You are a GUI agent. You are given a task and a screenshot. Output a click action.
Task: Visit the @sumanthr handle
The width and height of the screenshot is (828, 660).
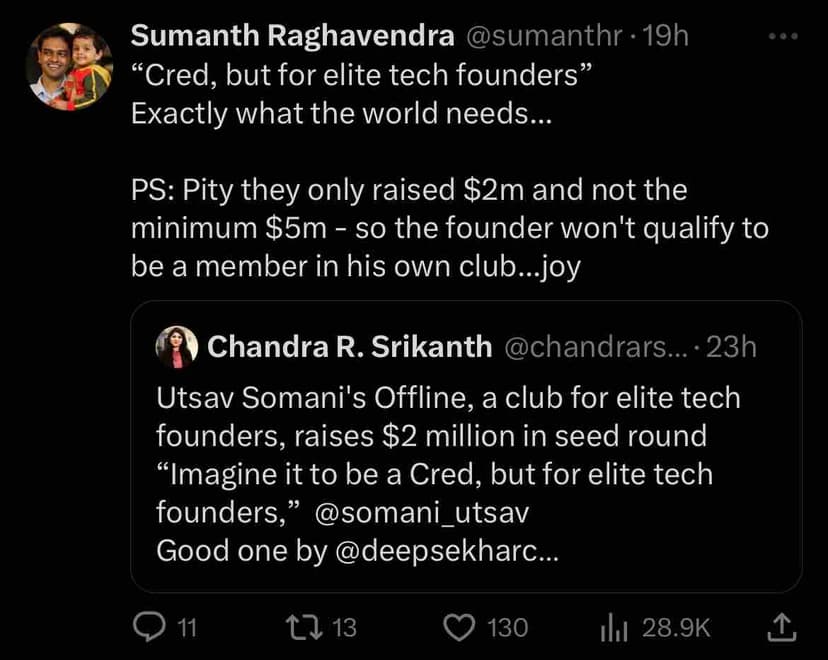(546, 36)
